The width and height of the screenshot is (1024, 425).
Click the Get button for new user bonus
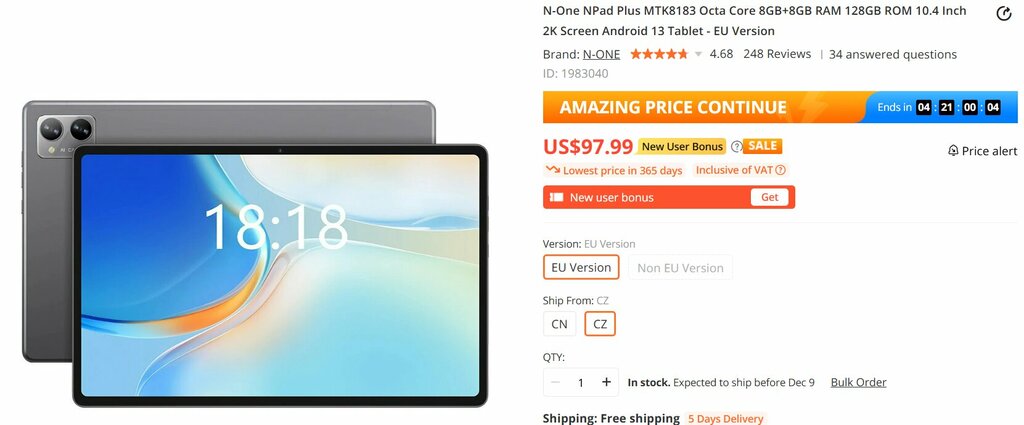click(x=770, y=197)
